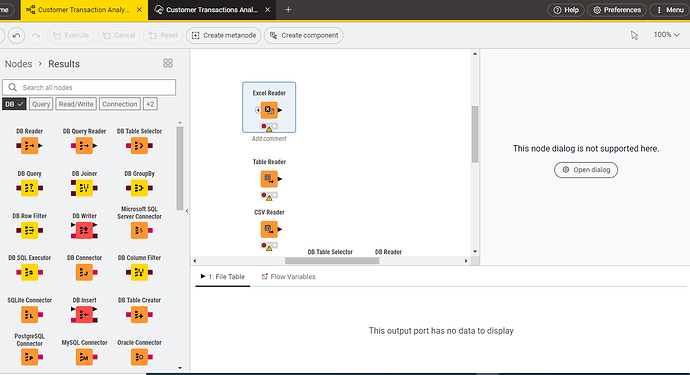Enable the Read/Write filter tag

(x=76, y=104)
